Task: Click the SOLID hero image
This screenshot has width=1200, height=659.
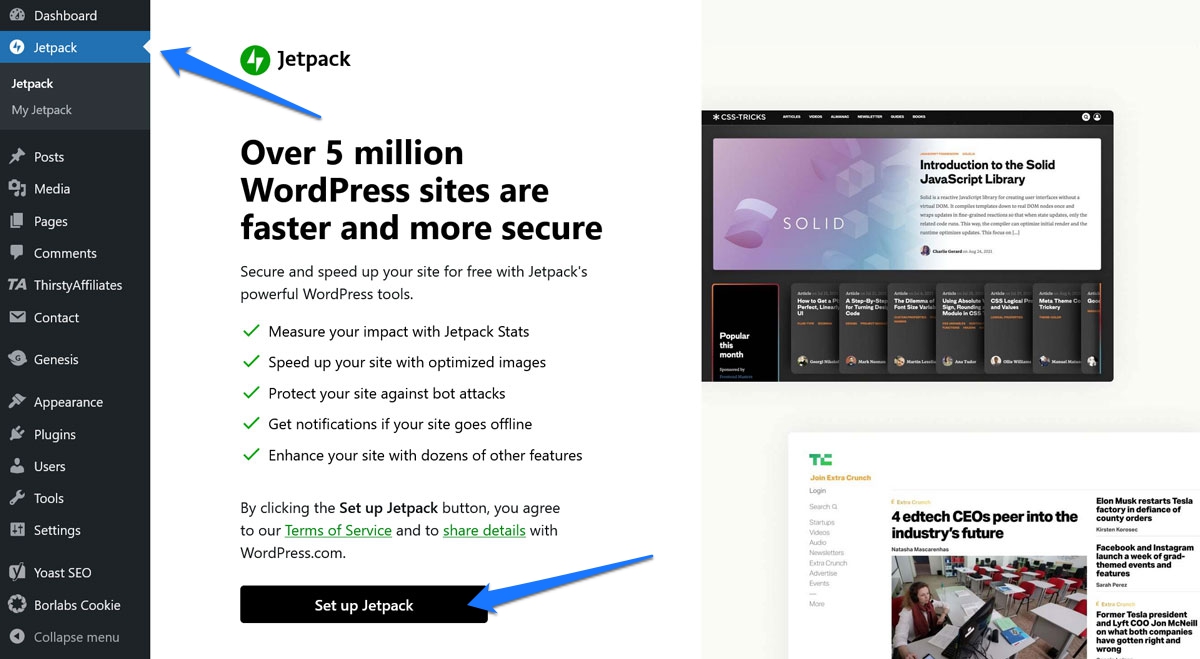Action: coord(812,205)
